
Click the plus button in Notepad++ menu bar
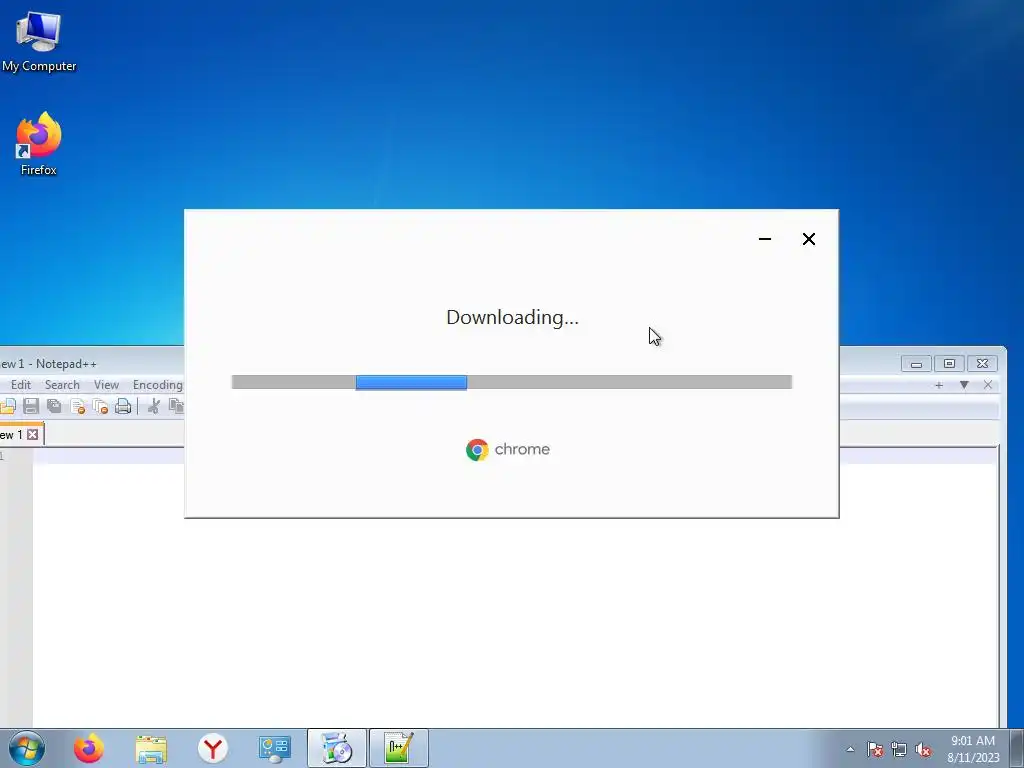[939, 385]
